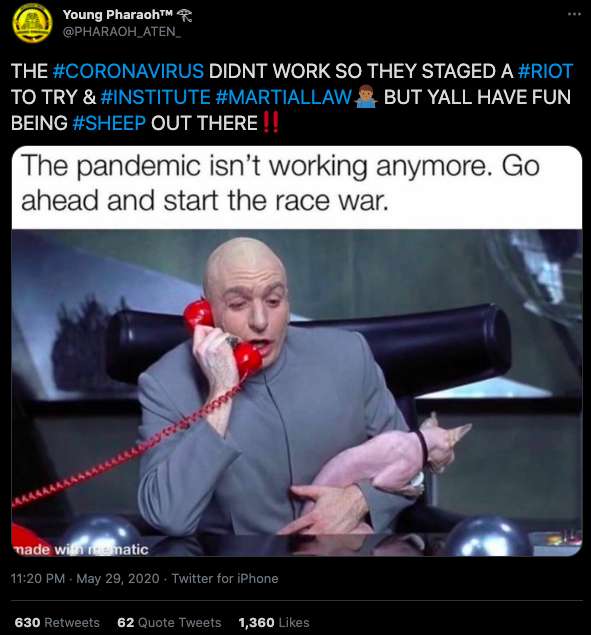View the 1,360 Likes list
Image resolution: width=591 pixels, height=635 pixels.
274,622
